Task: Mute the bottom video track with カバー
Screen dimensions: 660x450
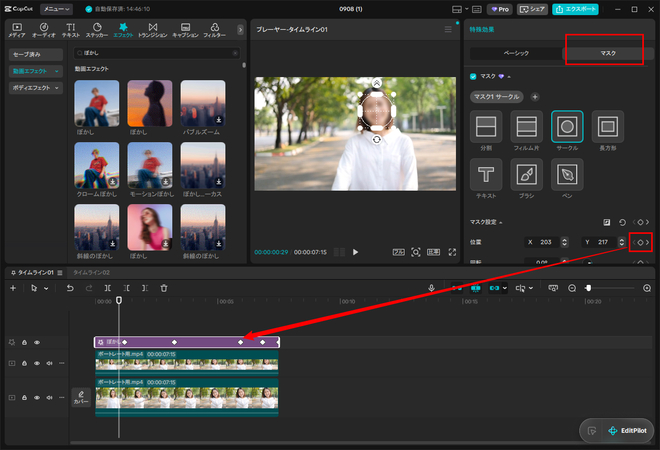Action: coord(49,397)
